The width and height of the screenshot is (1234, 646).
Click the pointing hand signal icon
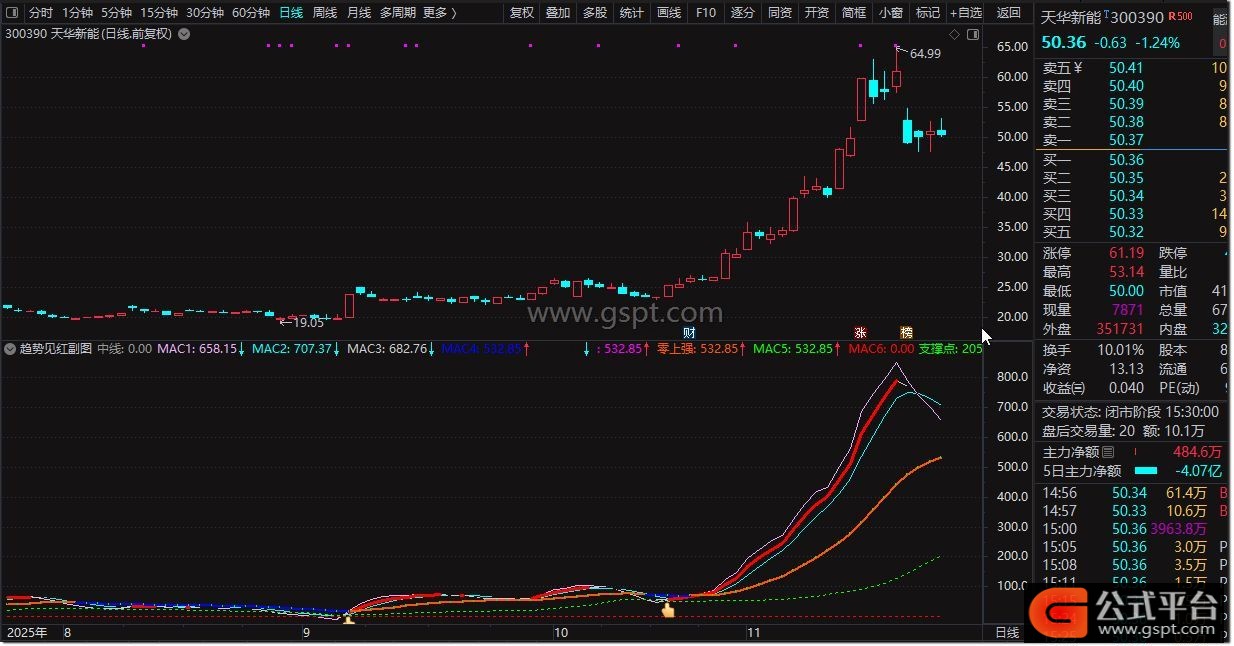click(668, 609)
